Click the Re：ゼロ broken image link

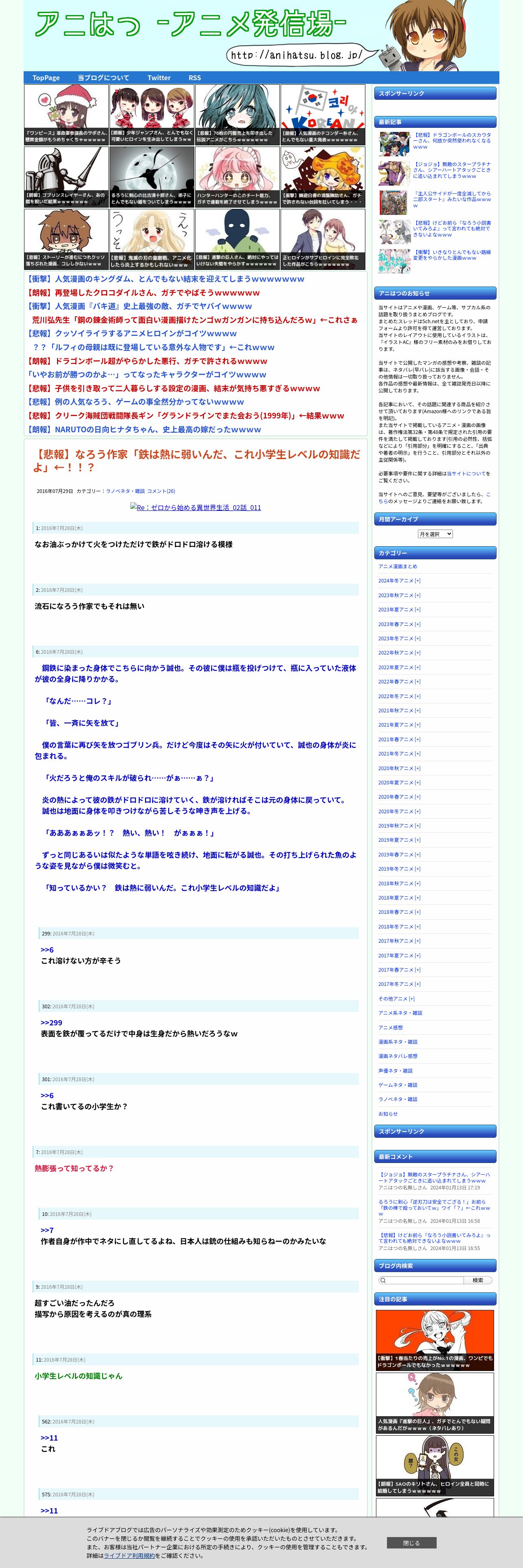point(196,508)
